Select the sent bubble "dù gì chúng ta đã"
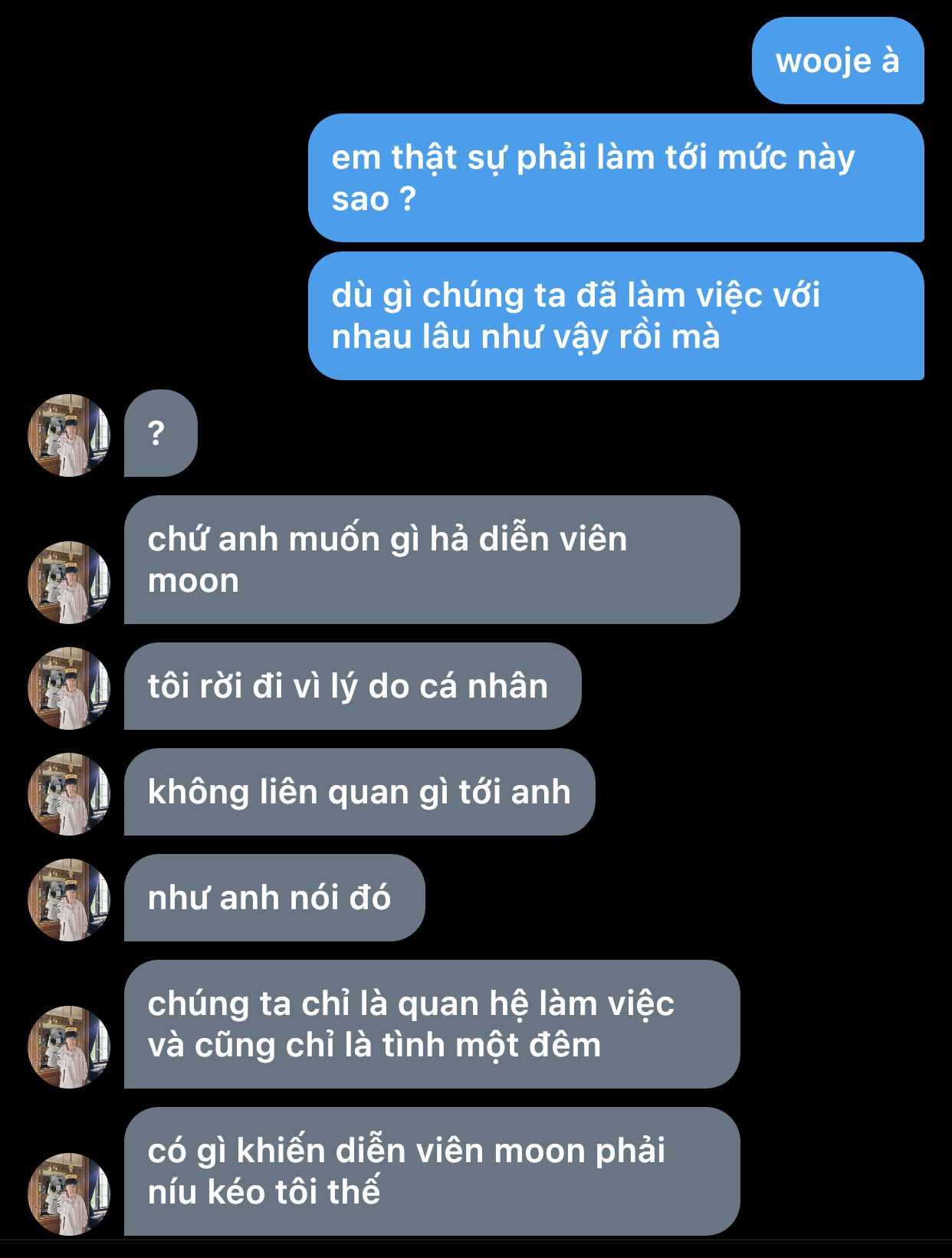The image size is (952, 1258). (x=616, y=316)
